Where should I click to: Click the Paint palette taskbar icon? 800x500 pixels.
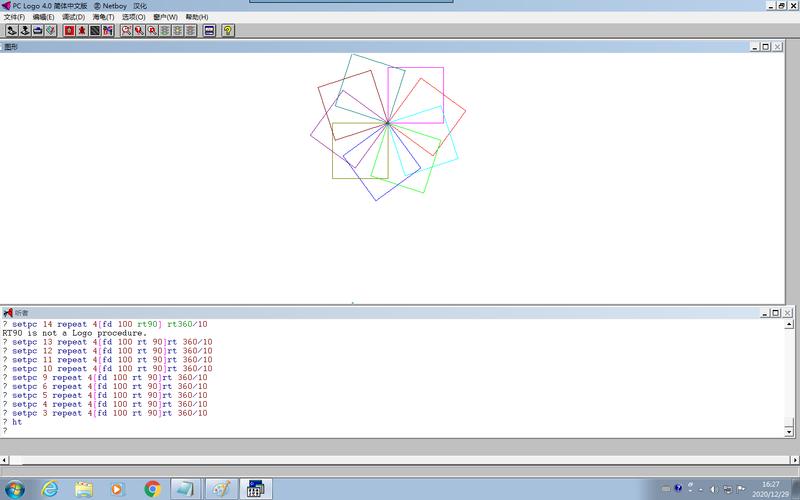[220, 489]
